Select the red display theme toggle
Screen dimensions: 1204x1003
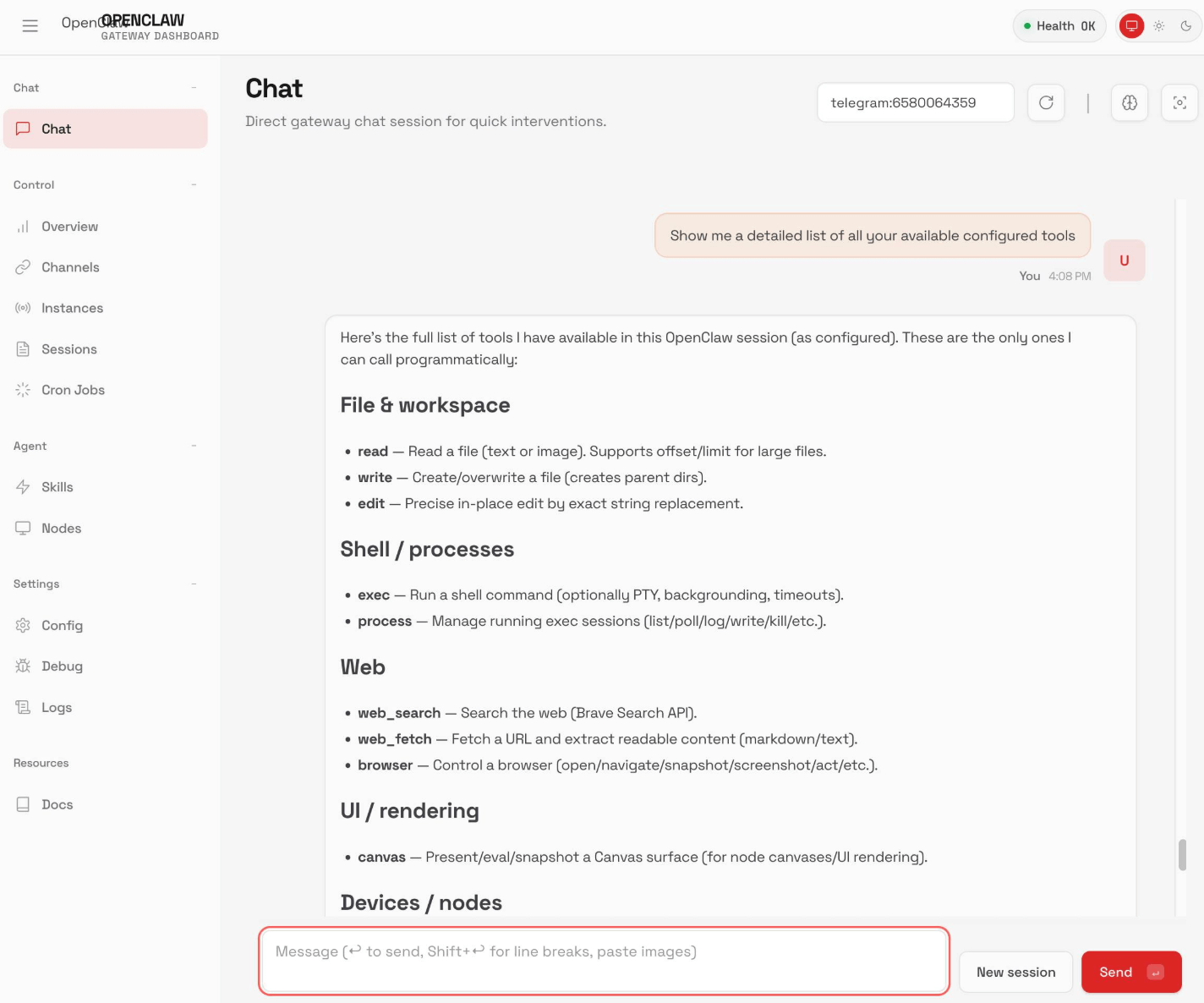tap(1131, 25)
